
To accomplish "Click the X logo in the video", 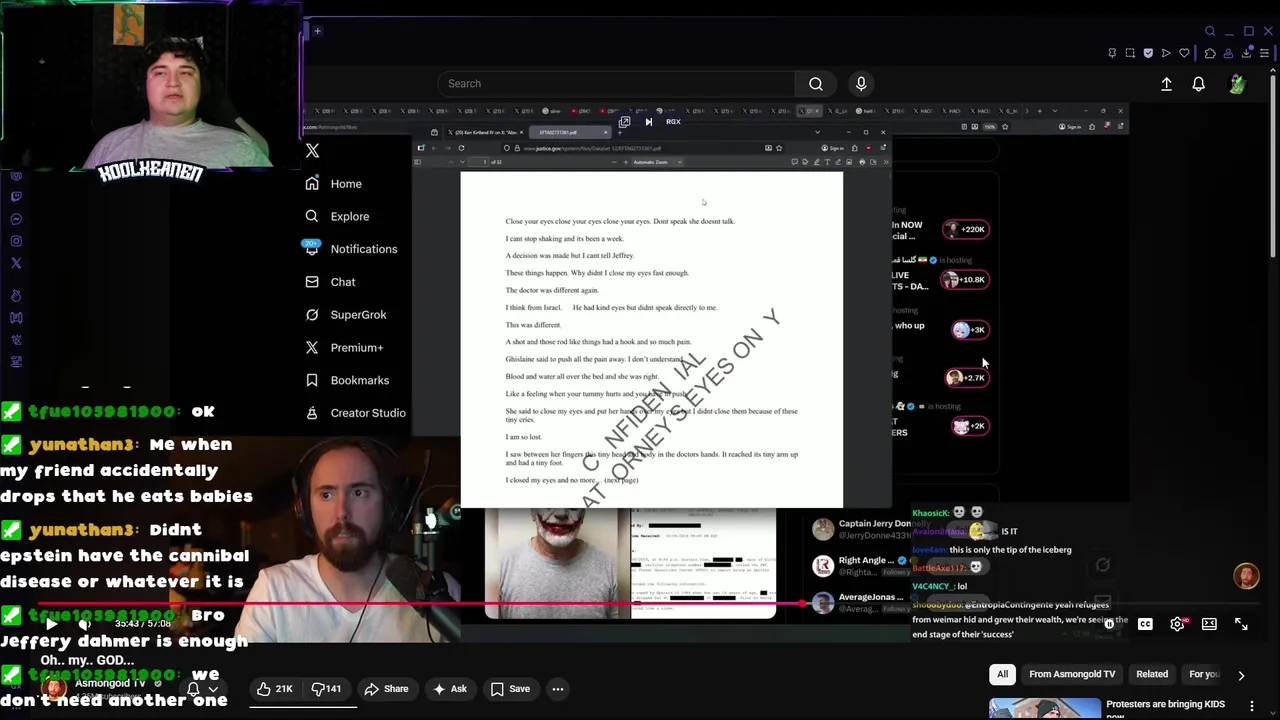I will [312, 151].
